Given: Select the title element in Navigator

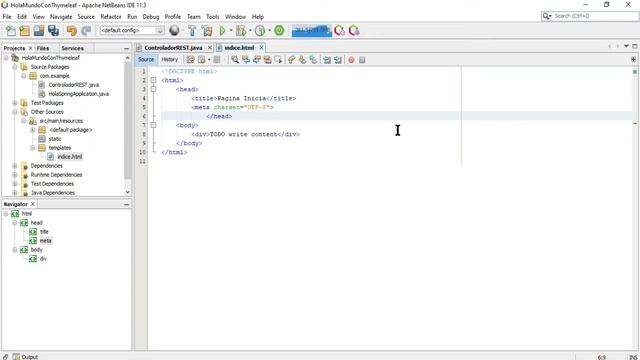Looking at the screenshot, I should click(x=44, y=232).
